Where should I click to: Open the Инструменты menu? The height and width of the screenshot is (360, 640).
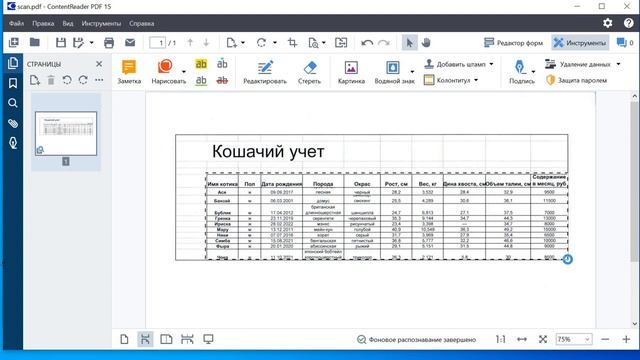[101, 23]
